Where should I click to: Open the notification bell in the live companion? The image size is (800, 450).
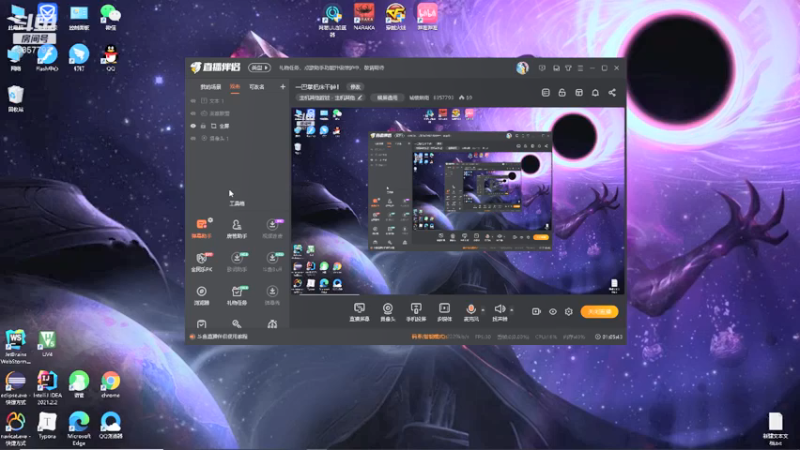pos(595,93)
